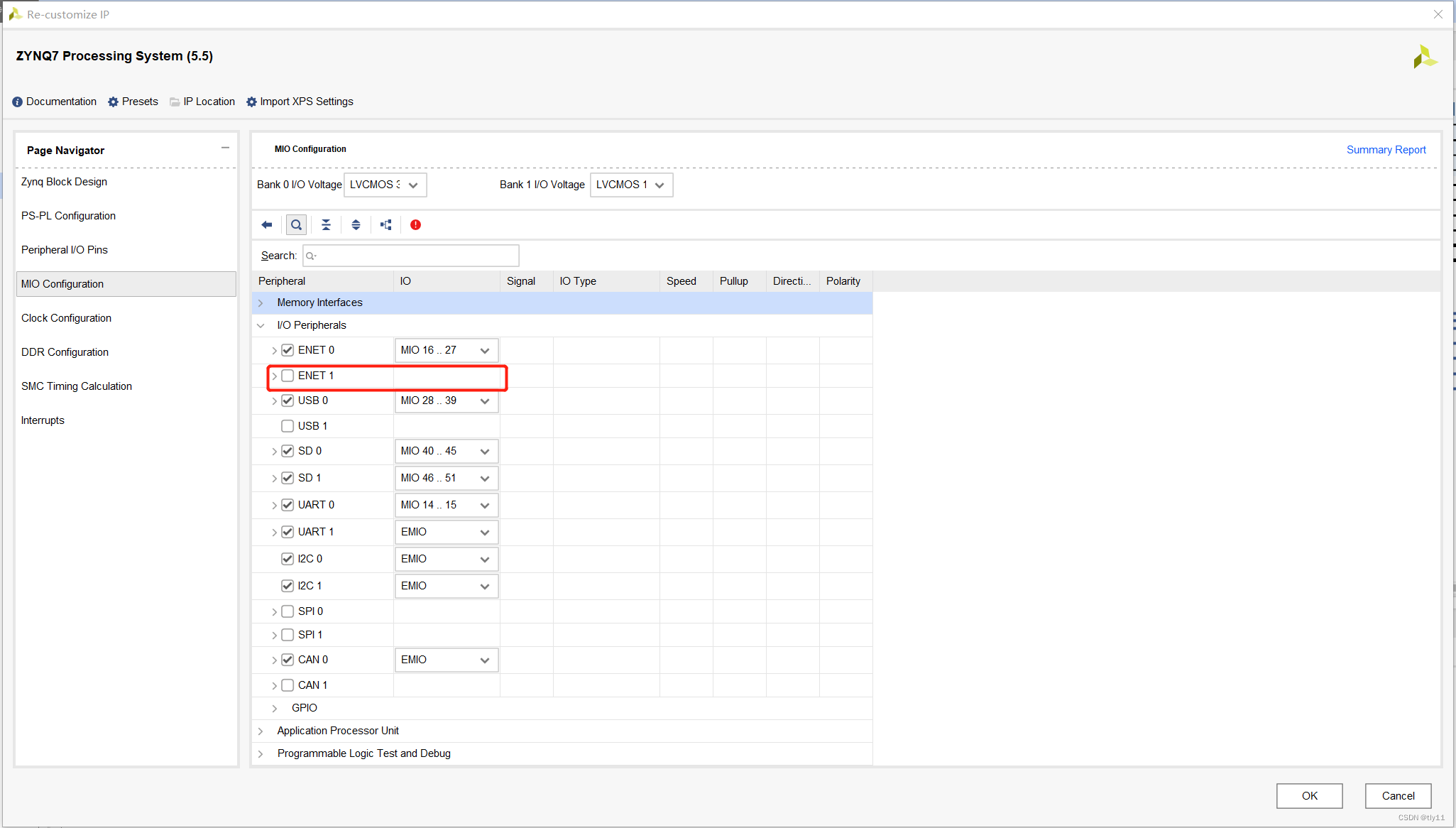Viewport: 1456px width, 828px height.
Task: Uncheck the USB 0 peripheral
Action: tap(288, 401)
